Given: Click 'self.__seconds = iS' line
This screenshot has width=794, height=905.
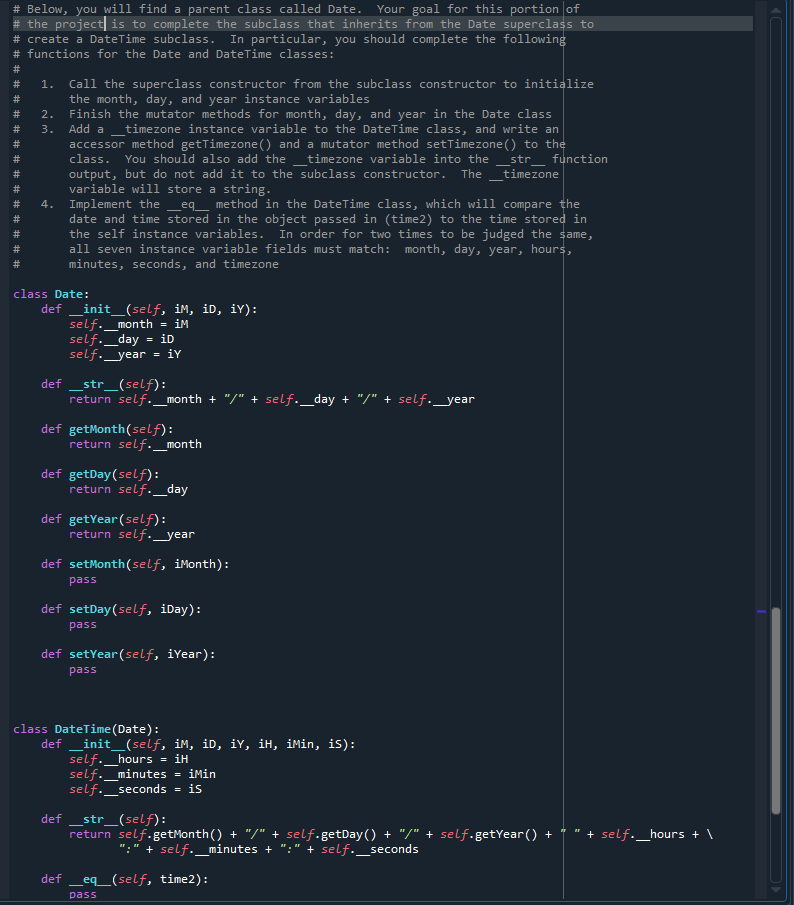Looking at the screenshot, I should (136, 790).
